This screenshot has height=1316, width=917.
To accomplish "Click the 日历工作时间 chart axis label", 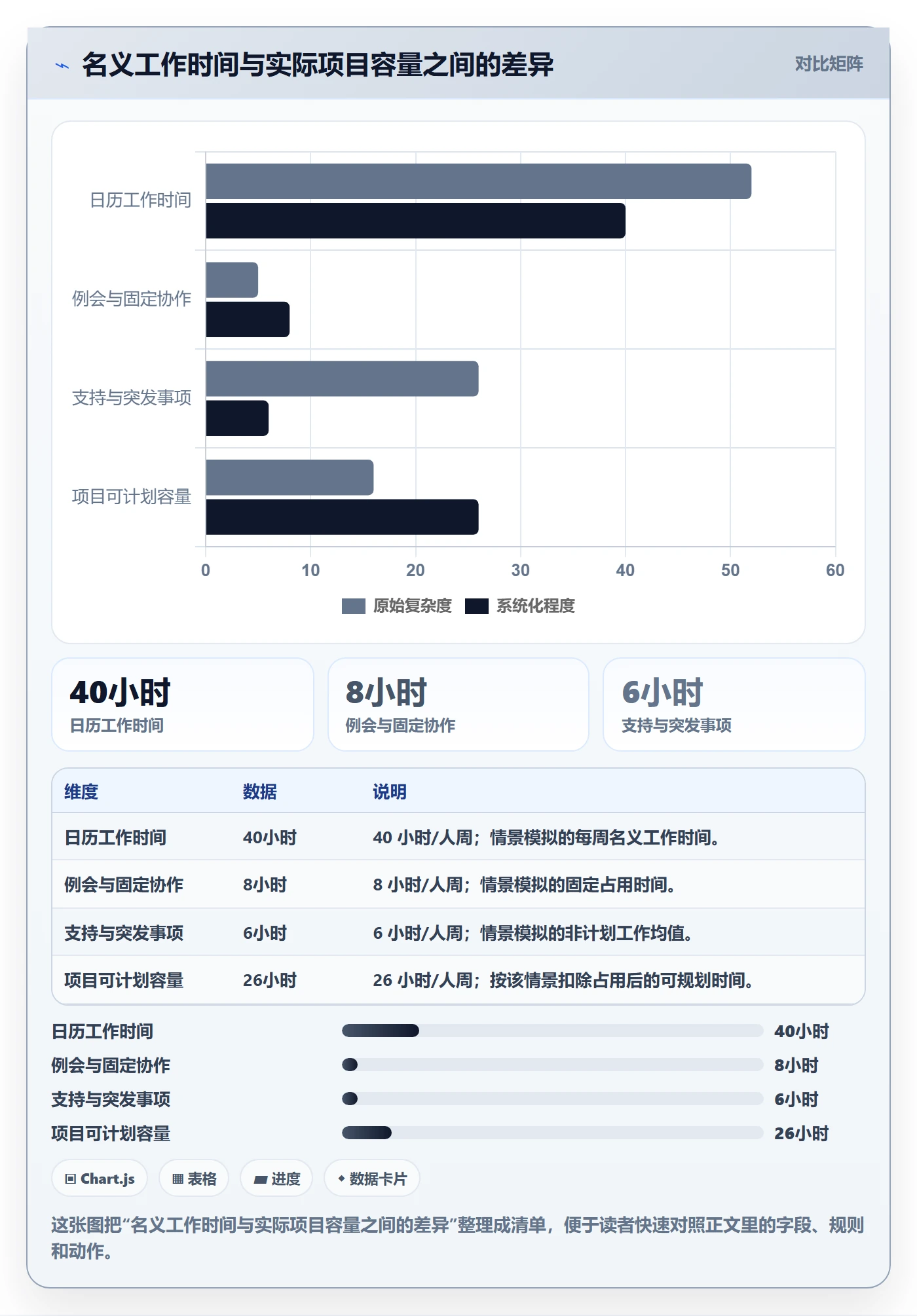I will tap(140, 200).
